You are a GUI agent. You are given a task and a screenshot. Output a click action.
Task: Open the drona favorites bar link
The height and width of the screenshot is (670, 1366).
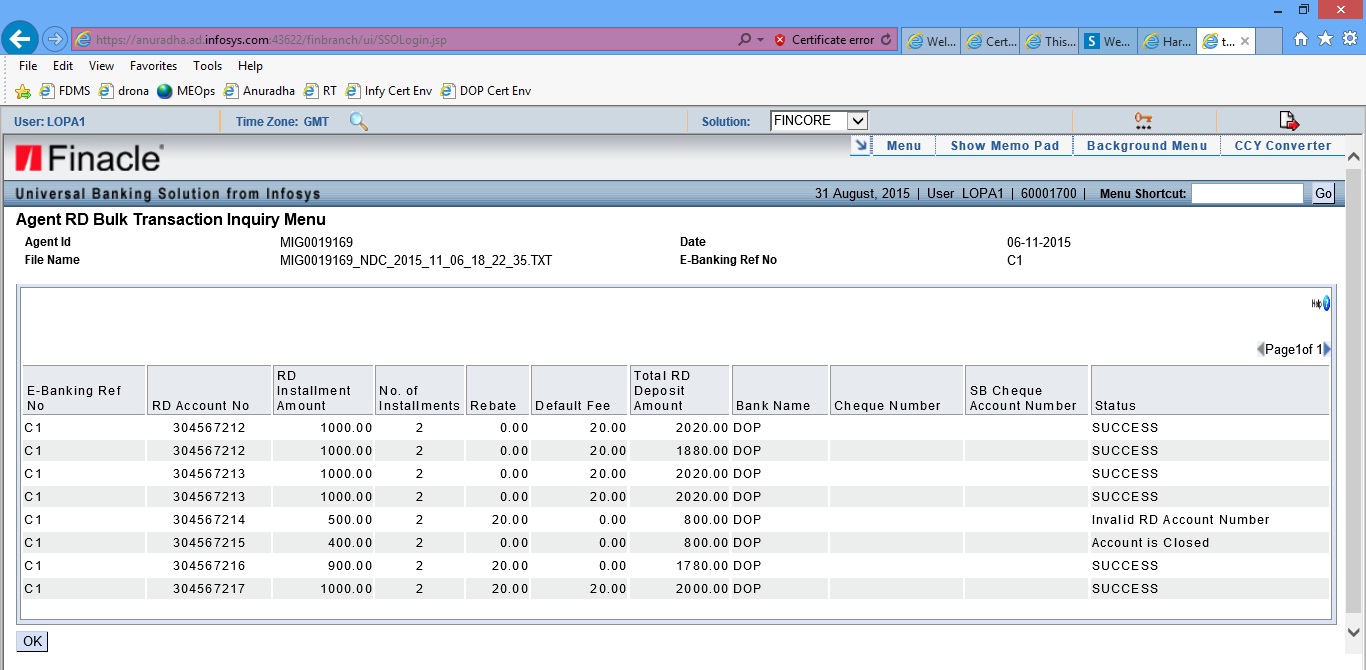point(124,91)
